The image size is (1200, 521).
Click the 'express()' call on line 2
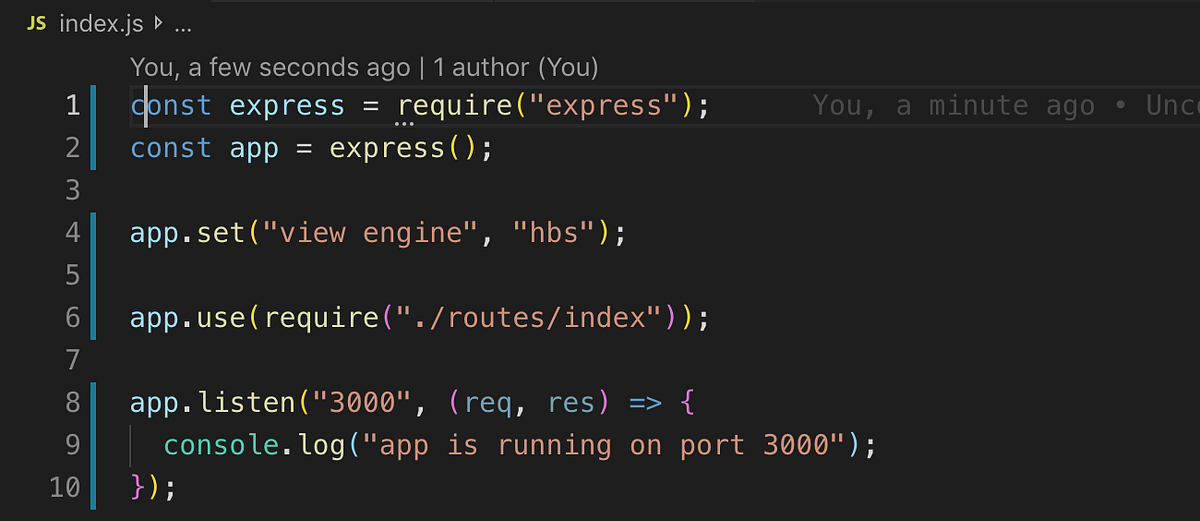click(x=403, y=149)
